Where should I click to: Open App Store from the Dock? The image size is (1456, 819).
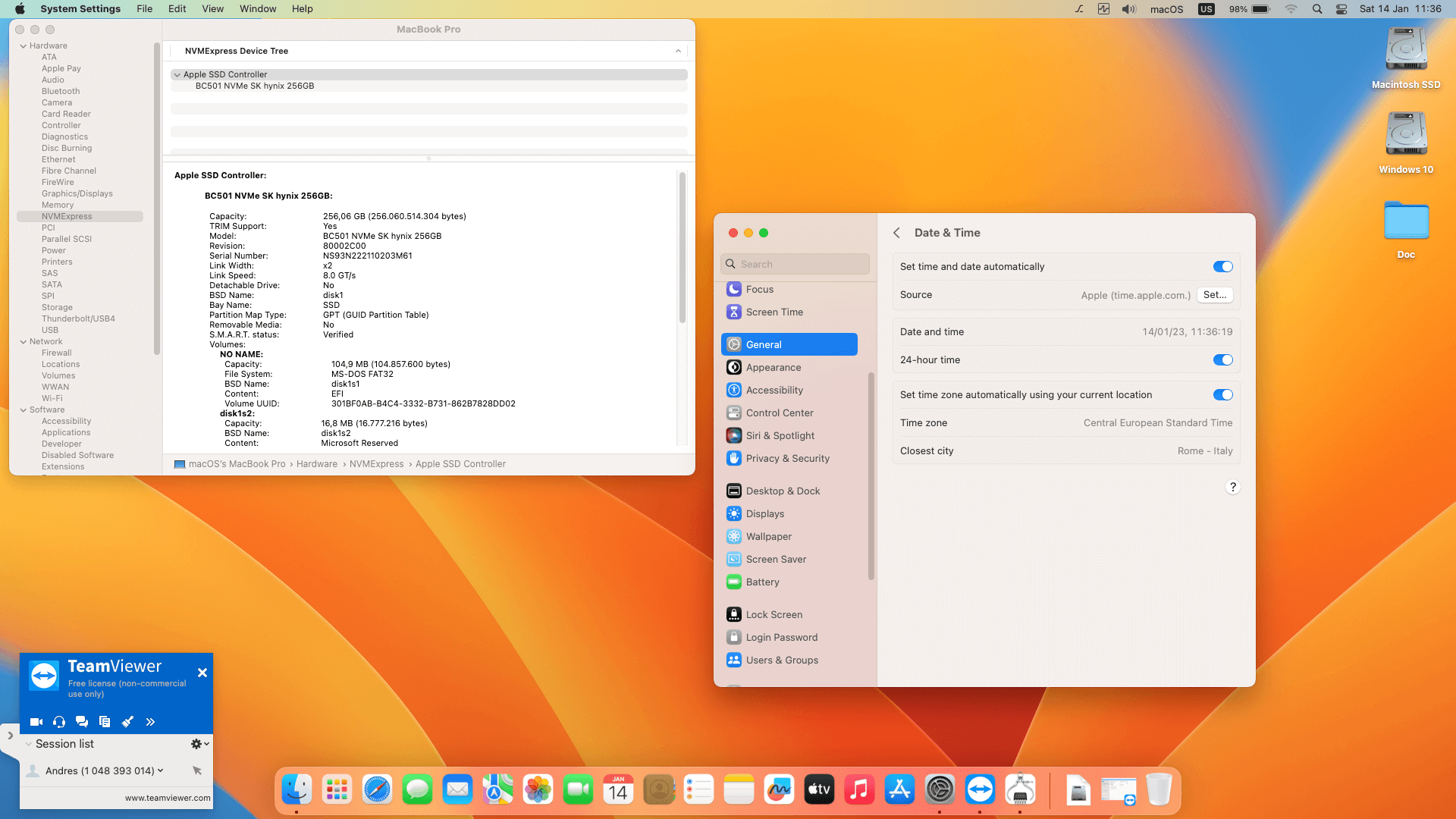click(x=899, y=789)
